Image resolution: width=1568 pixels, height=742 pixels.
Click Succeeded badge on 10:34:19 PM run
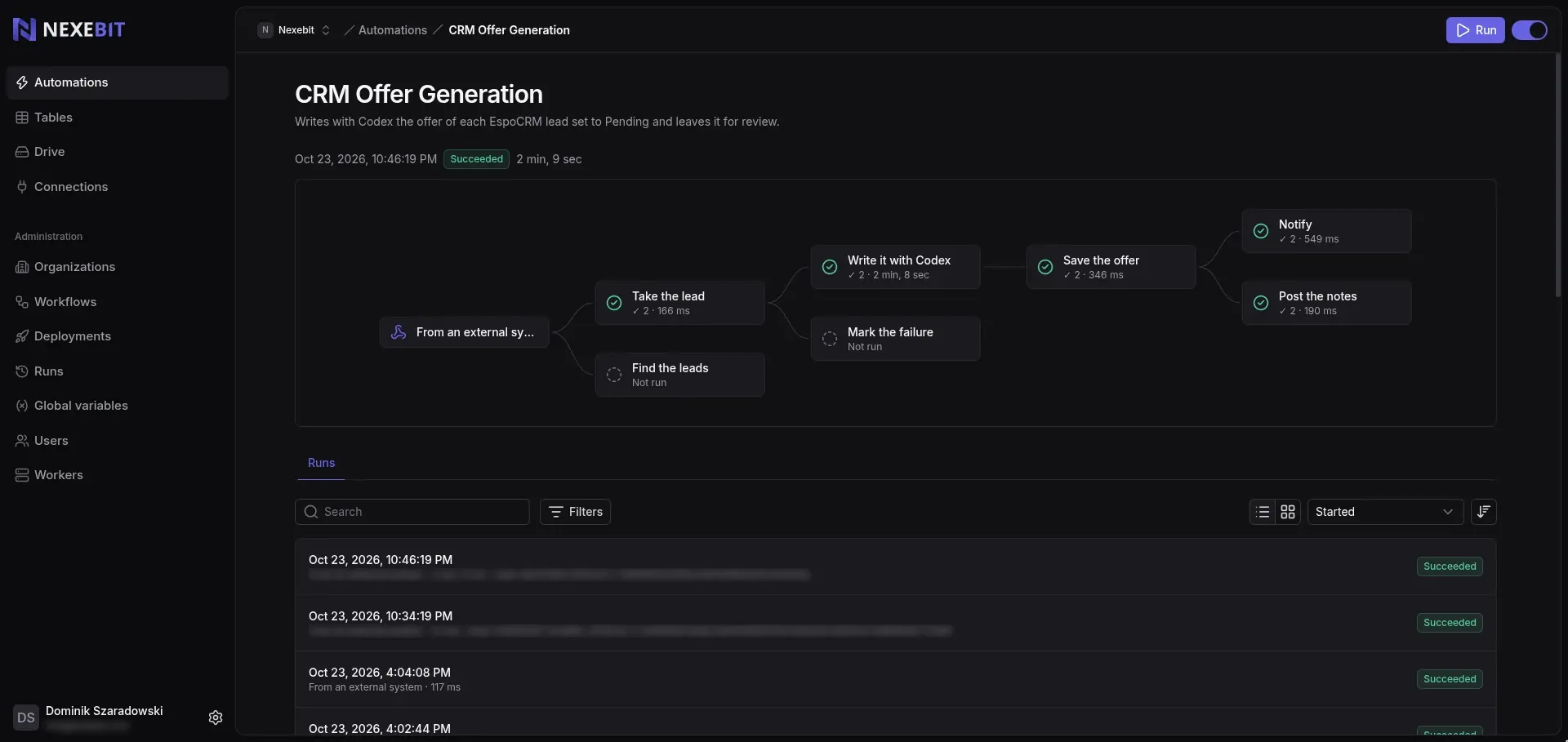pyautogui.click(x=1450, y=623)
